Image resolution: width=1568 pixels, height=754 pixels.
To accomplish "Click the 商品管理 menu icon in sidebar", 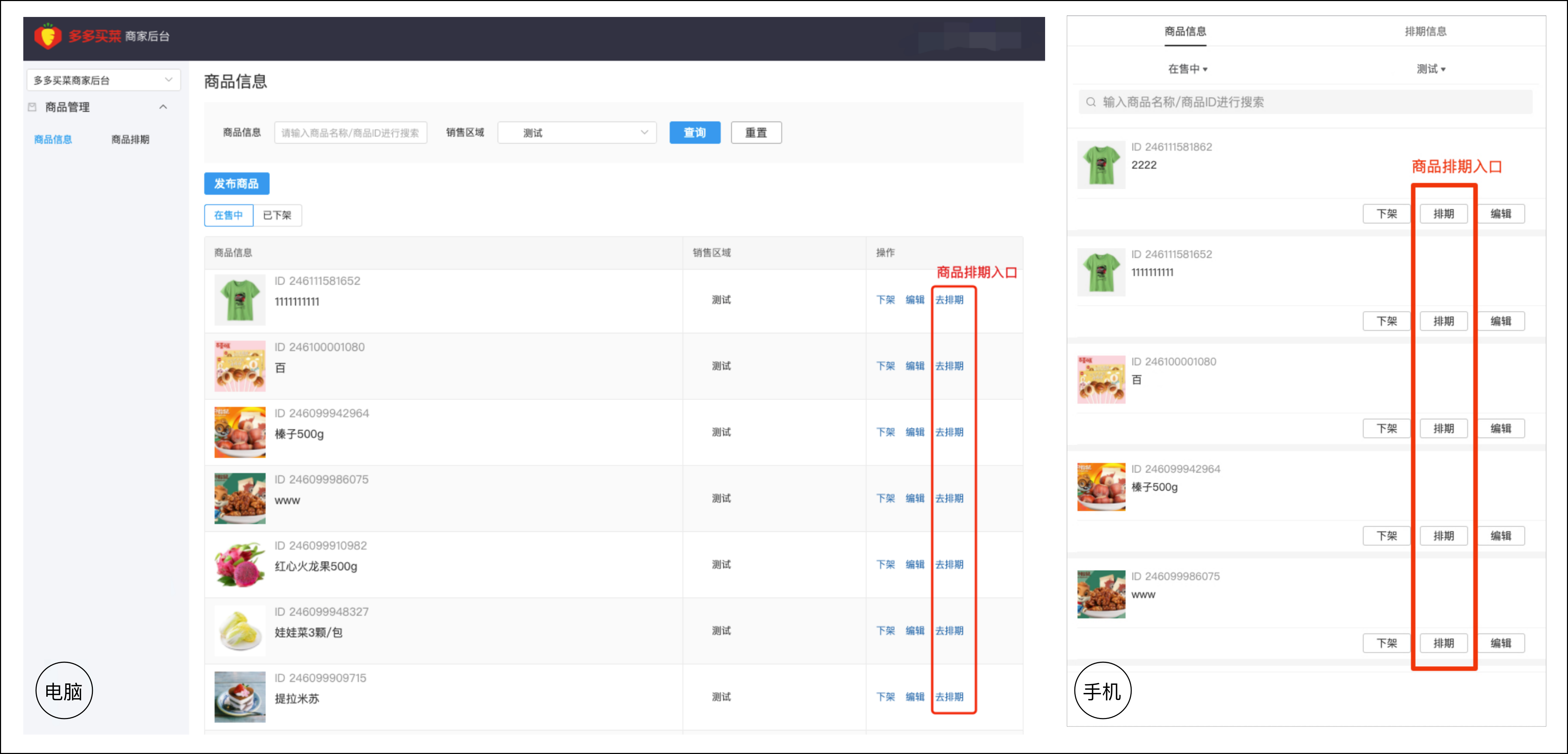I will coord(32,107).
